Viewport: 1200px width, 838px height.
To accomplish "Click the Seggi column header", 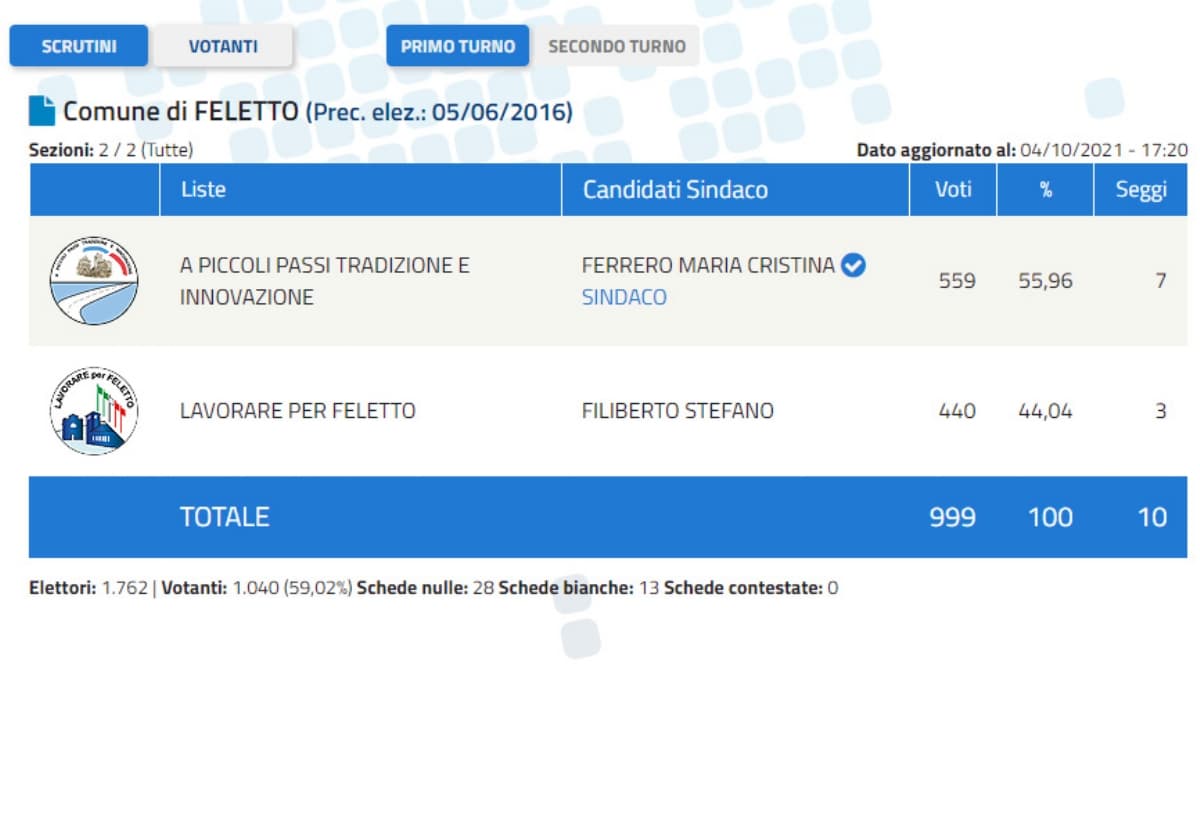I will pos(1141,190).
